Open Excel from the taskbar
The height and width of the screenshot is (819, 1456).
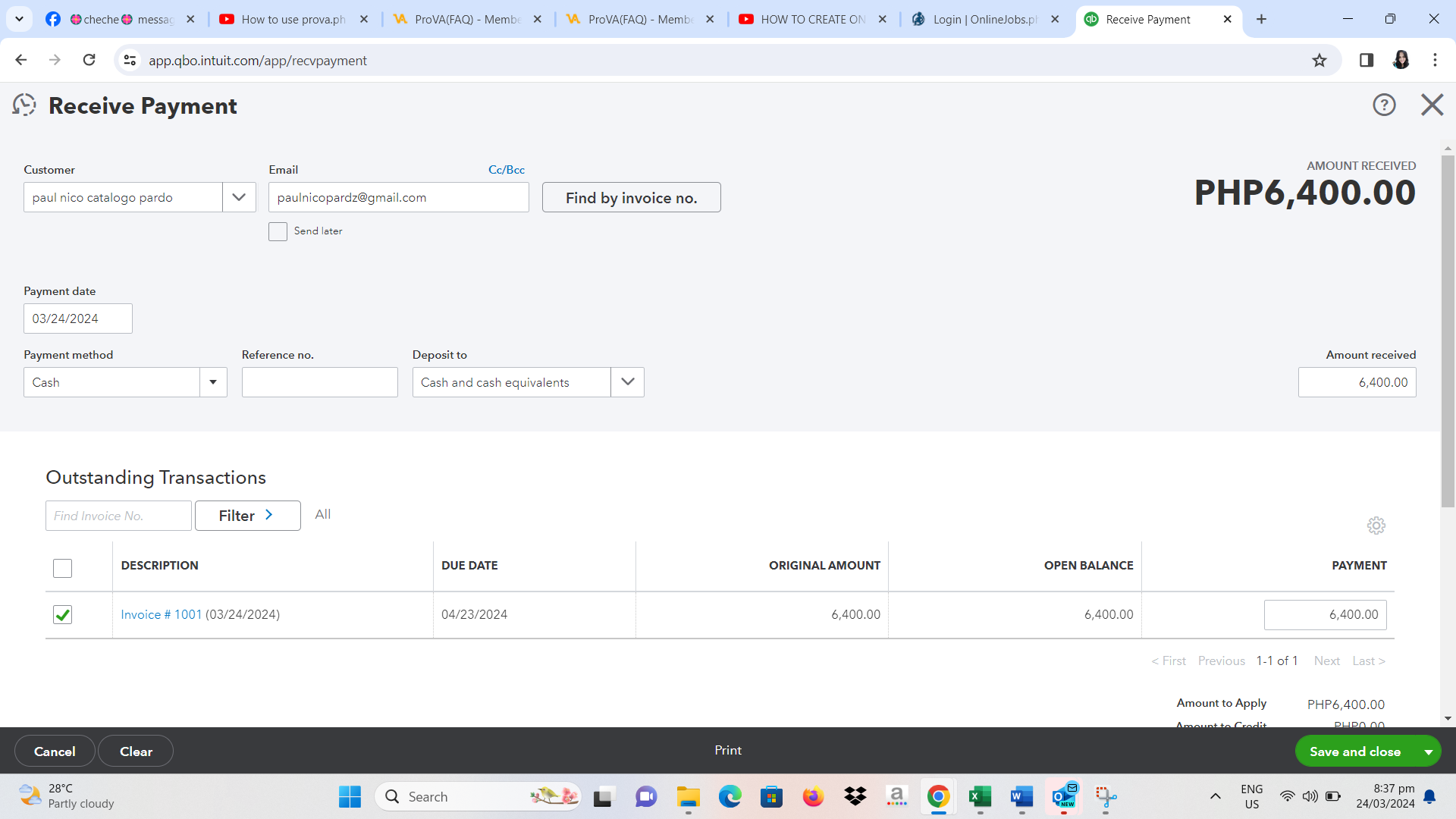(x=980, y=796)
